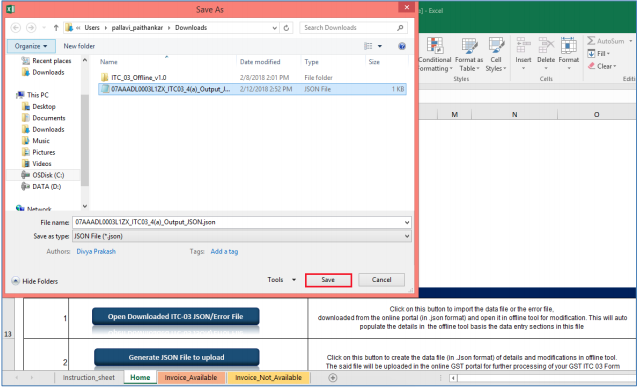Open the view options dropdown arrow
The image size is (638, 388).
380,46
